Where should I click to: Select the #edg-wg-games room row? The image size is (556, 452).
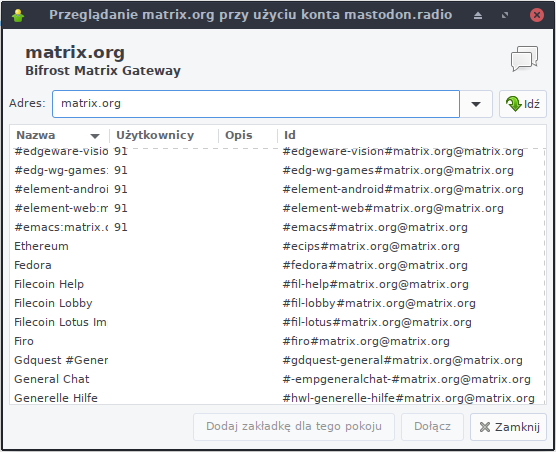point(277,170)
